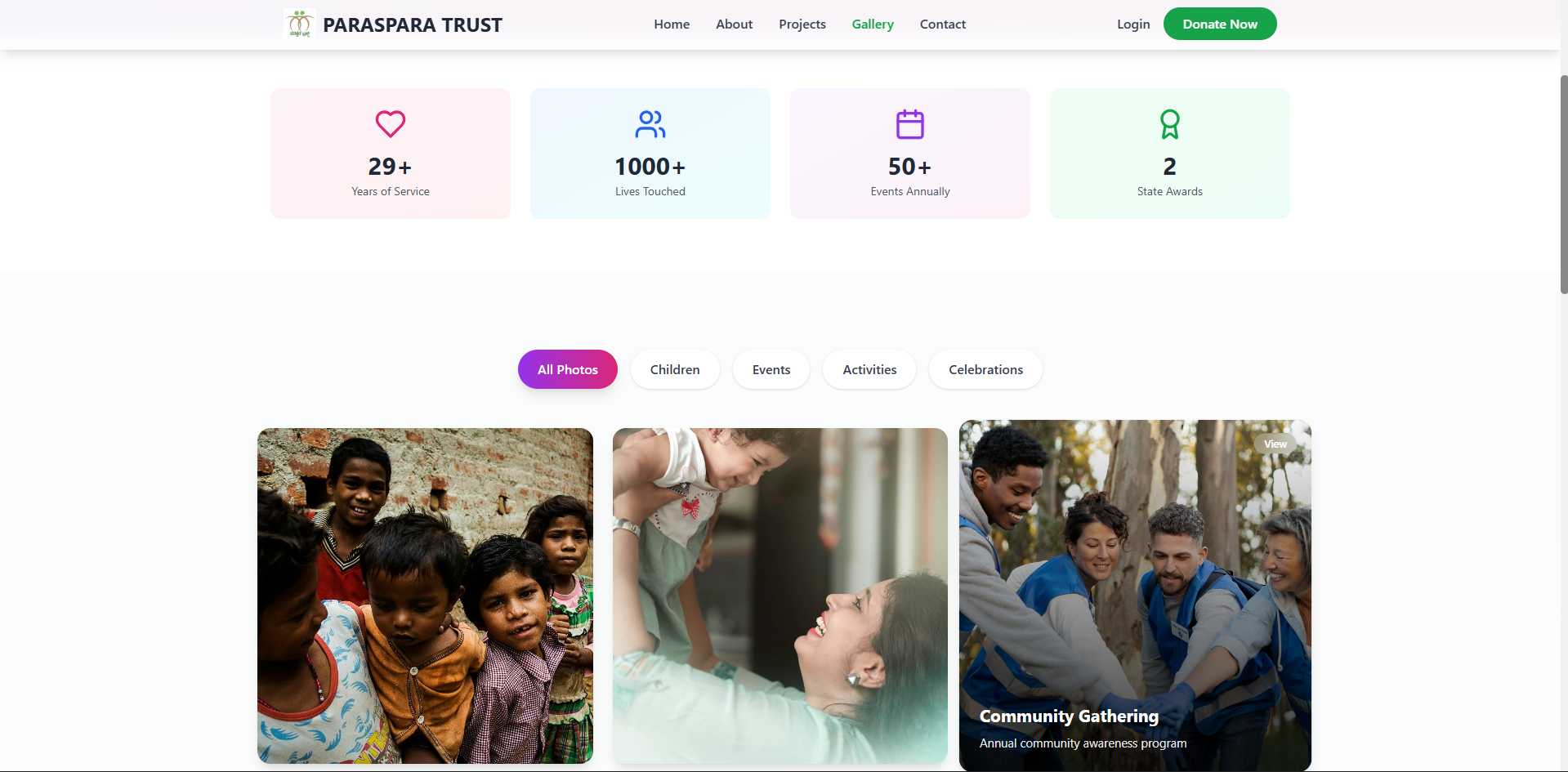The width and height of the screenshot is (1568, 772).
Task: Select the Gallery navigation item
Action: click(x=873, y=25)
